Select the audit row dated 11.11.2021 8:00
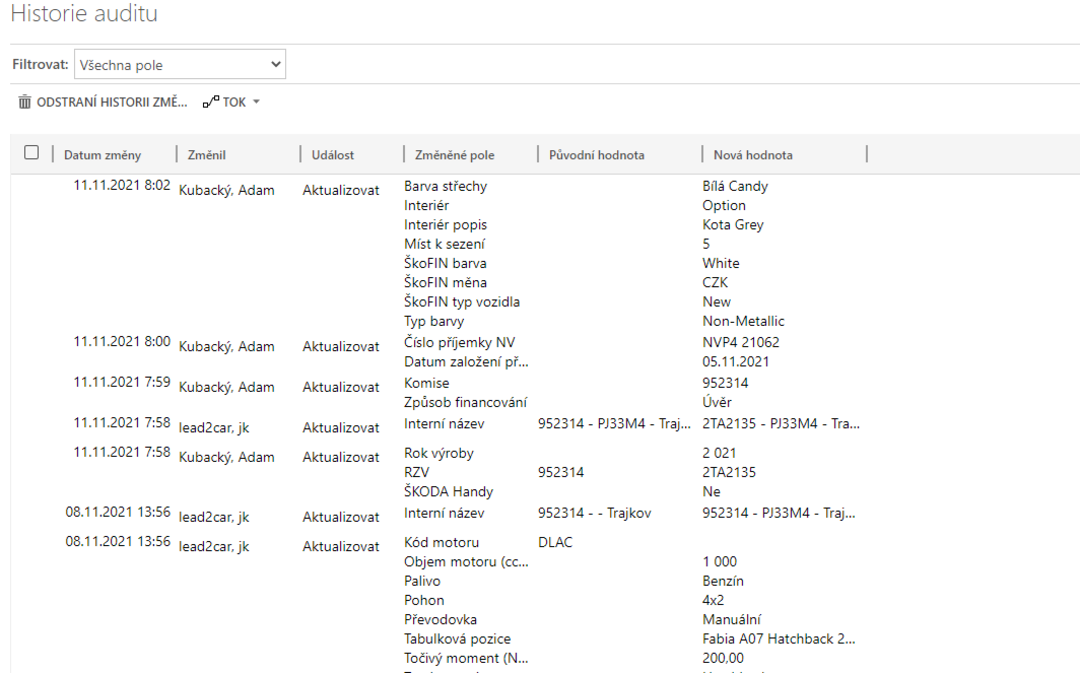The width and height of the screenshot is (1080, 673). coord(122,342)
